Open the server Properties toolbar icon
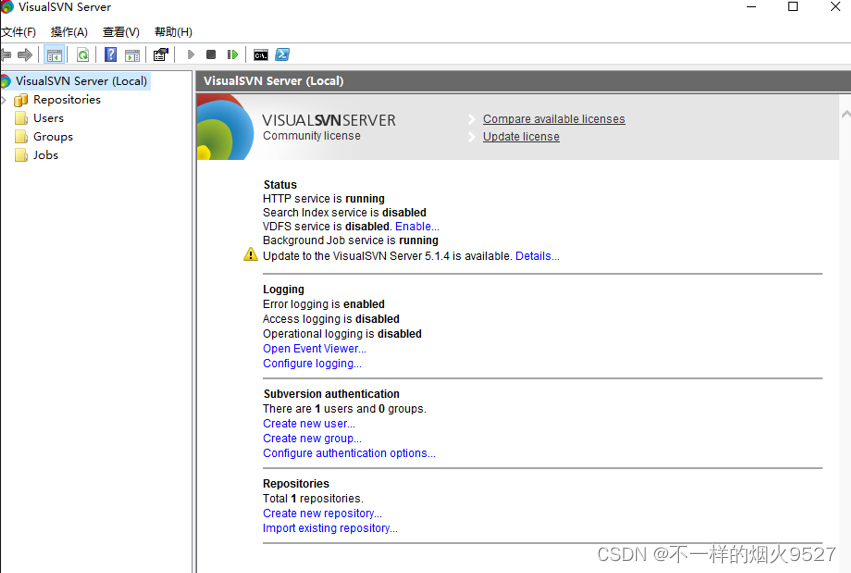This screenshot has width=851, height=573. (x=161, y=55)
